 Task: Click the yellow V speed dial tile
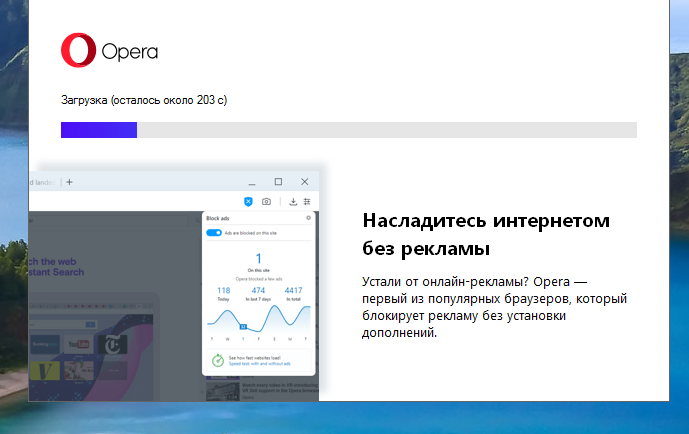tap(45, 371)
